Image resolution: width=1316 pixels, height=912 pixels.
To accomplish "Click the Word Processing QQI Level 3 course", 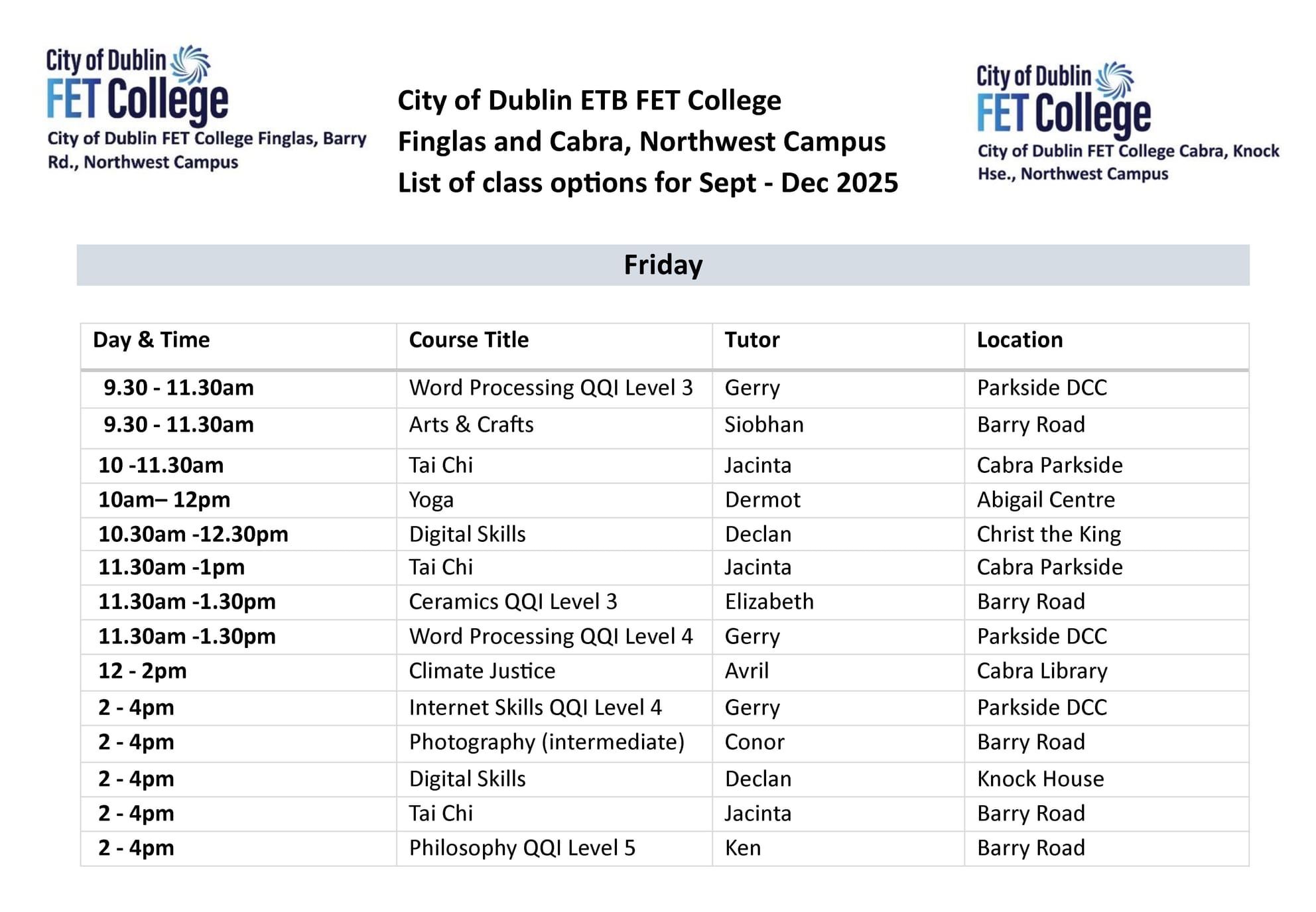I will 551,388.
